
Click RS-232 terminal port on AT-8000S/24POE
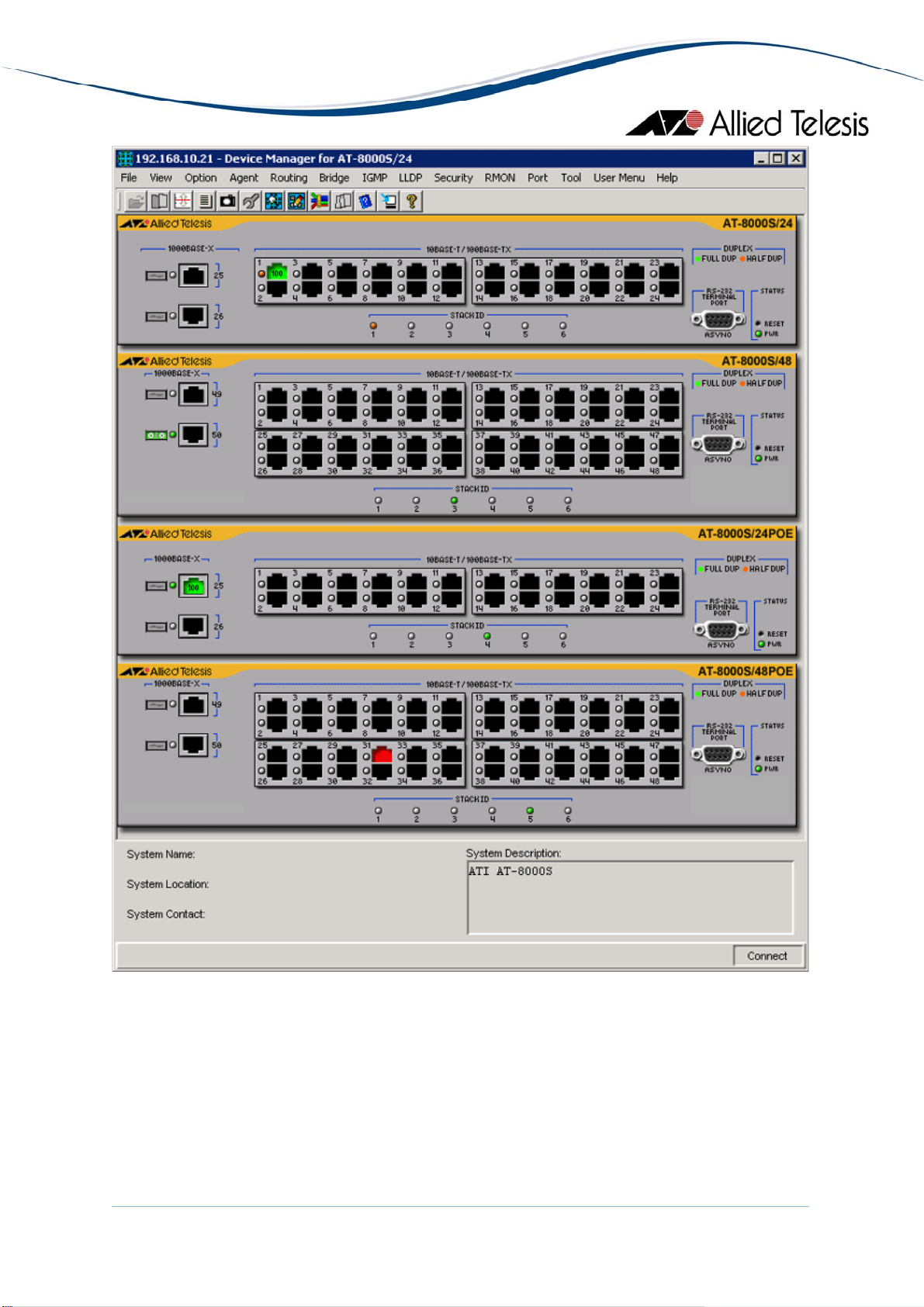click(721, 630)
